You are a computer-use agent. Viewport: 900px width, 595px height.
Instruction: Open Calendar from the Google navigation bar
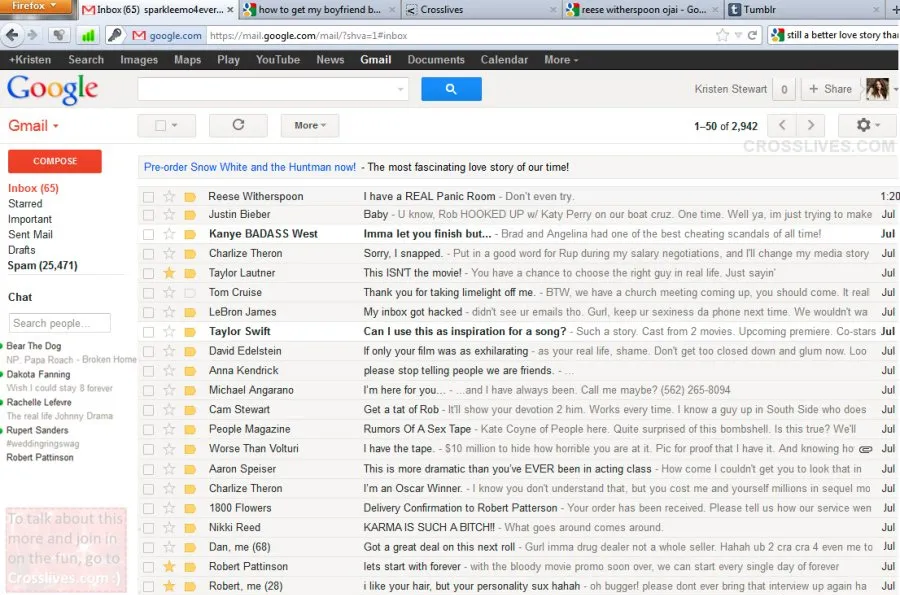[x=504, y=59]
